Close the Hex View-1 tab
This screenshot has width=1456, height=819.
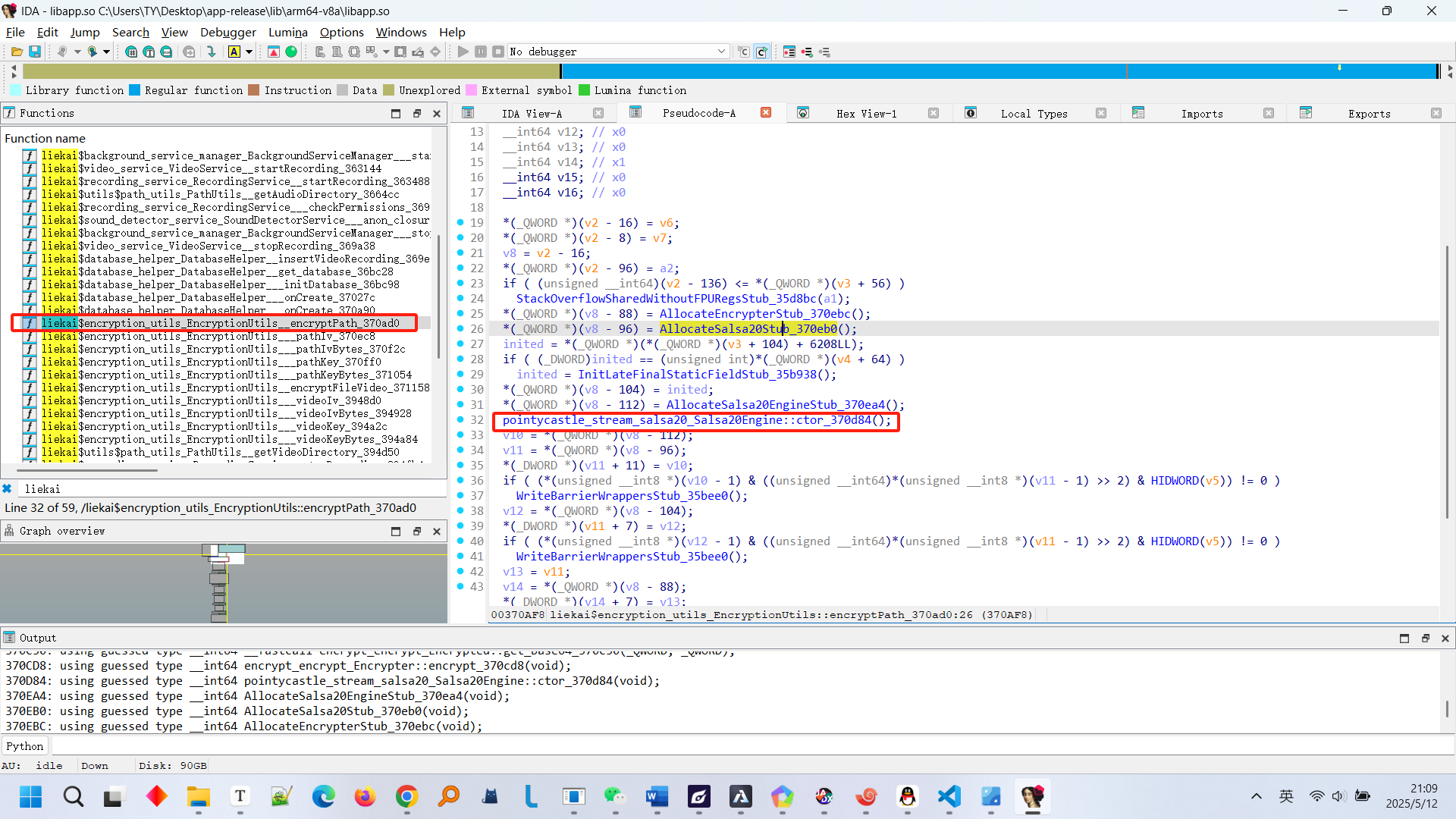coord(934,113)
